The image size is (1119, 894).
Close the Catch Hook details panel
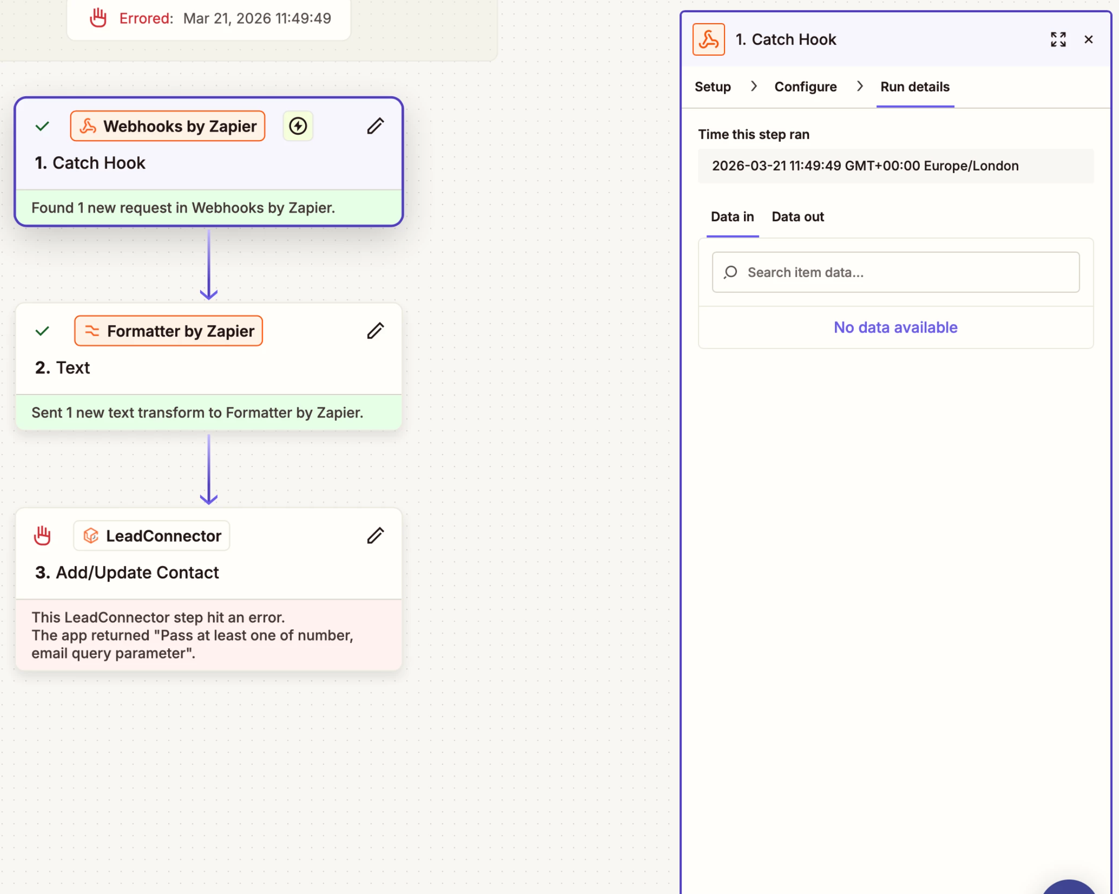1089,40
